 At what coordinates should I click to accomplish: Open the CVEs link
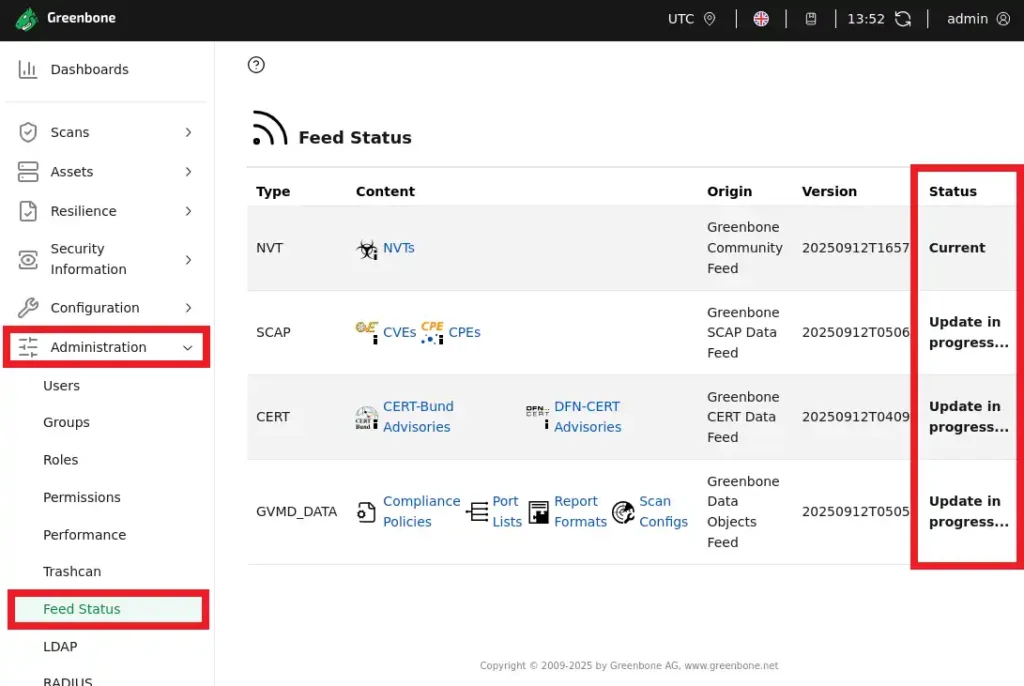[399, 332]
